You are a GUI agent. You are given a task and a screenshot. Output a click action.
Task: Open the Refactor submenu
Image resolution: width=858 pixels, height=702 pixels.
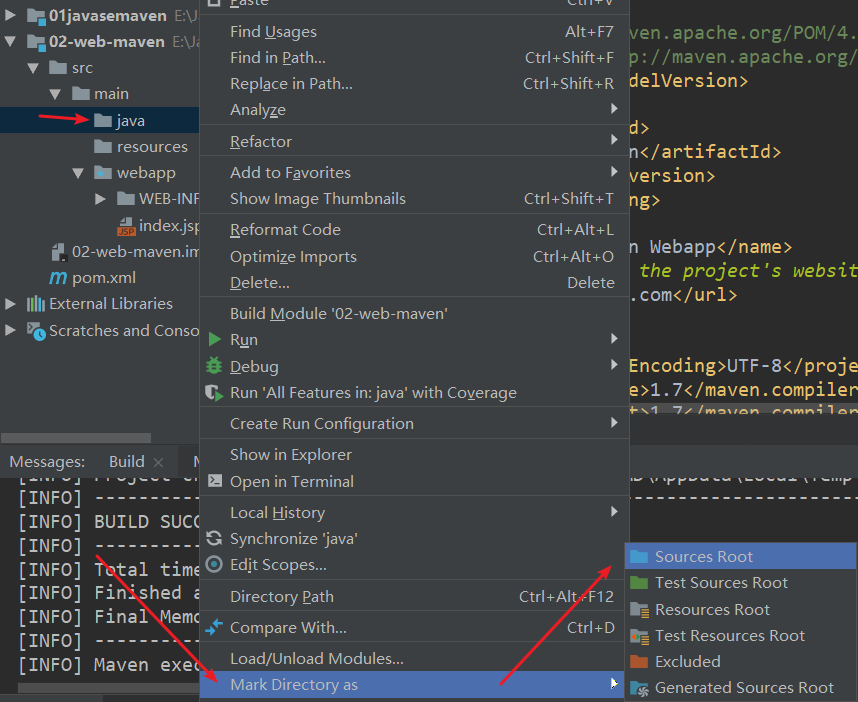click(261, 142)
